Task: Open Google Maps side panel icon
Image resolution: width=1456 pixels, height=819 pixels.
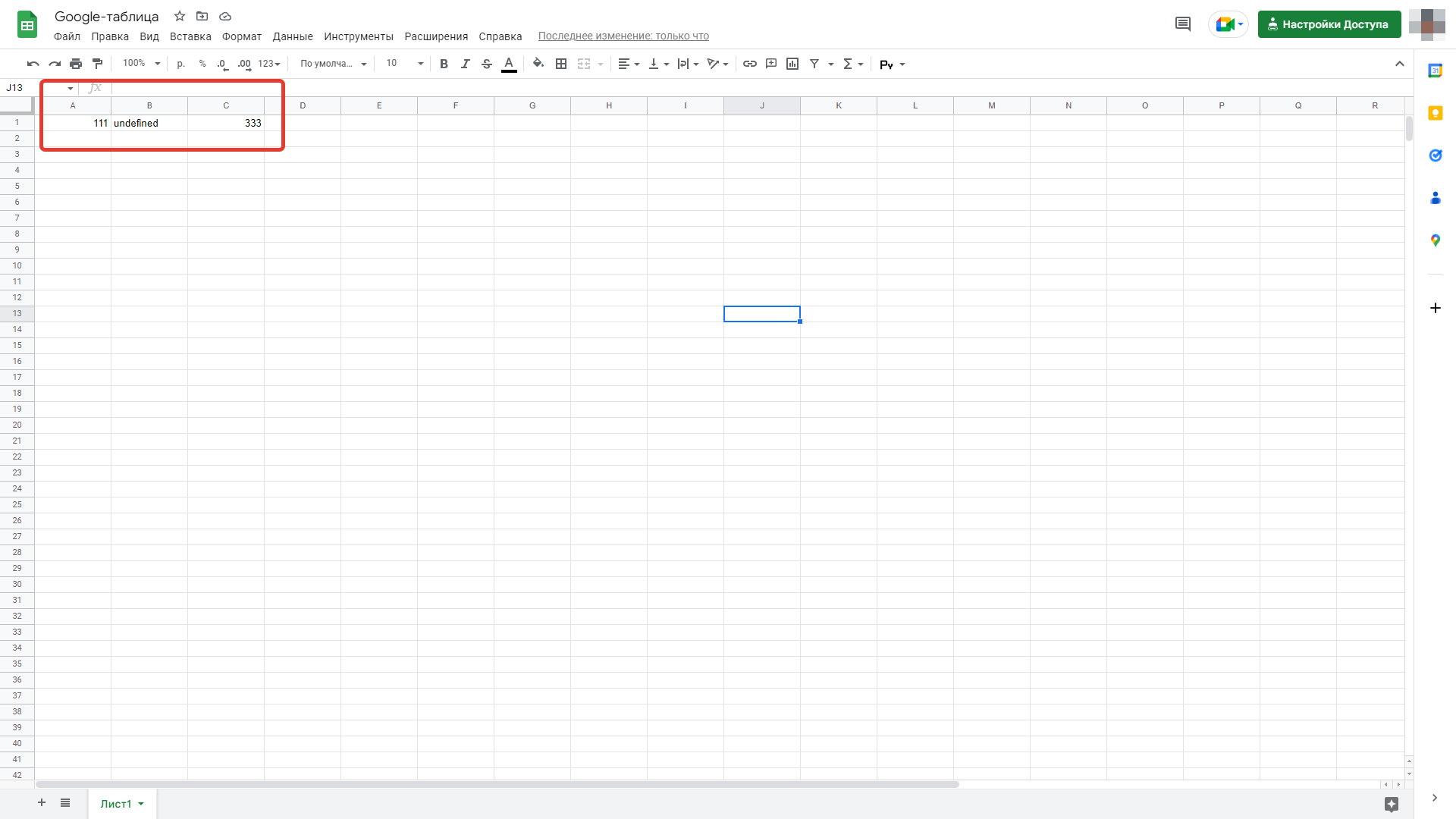Action: click(1435, 240)
